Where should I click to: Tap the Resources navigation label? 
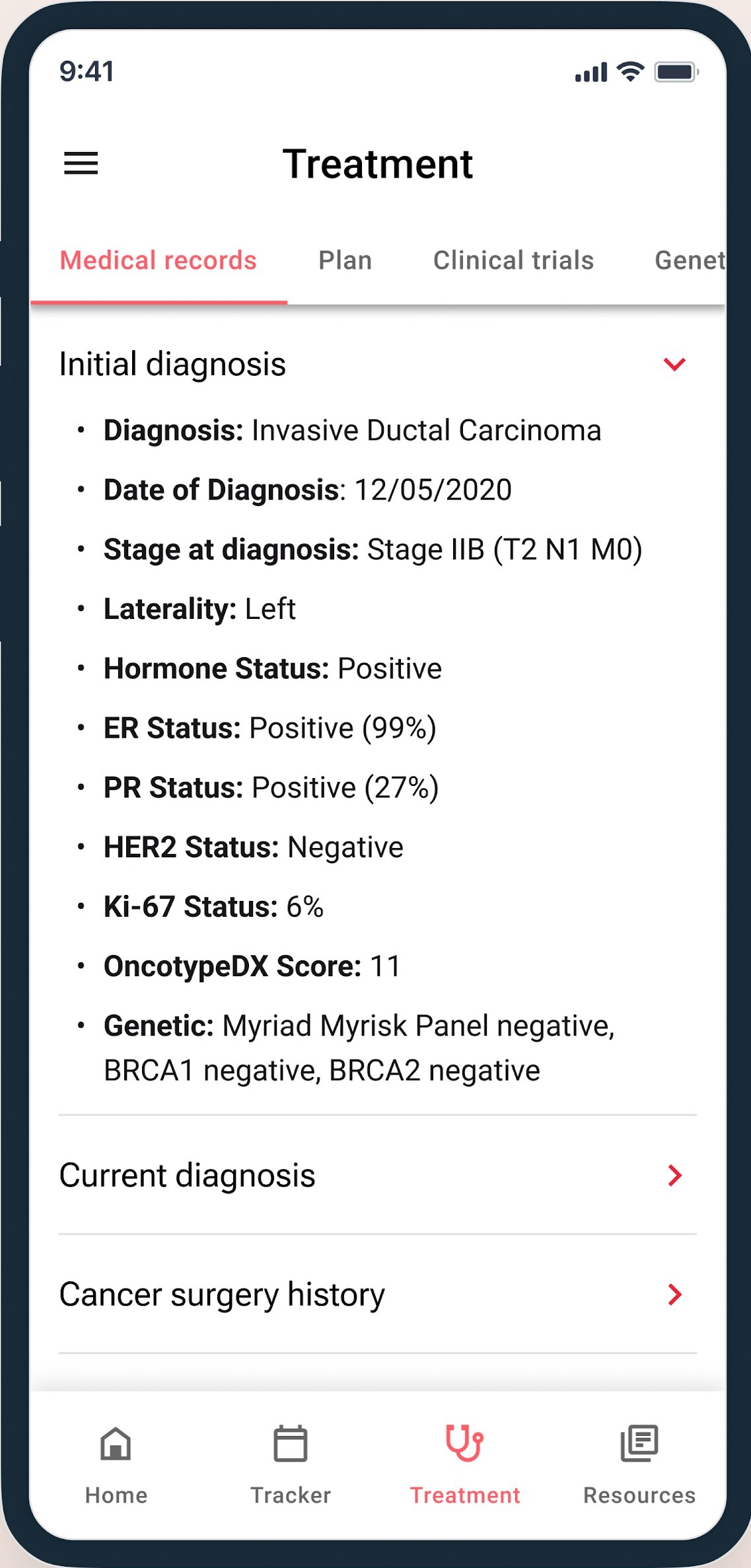coord(639,1495)
